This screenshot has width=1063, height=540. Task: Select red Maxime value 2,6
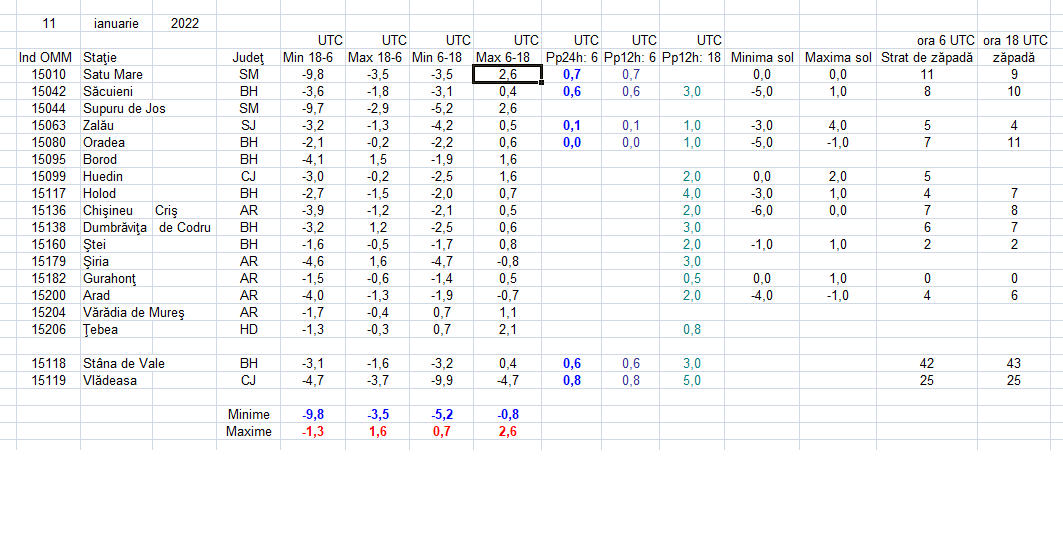pyautogui.click(x=508, y=432)
